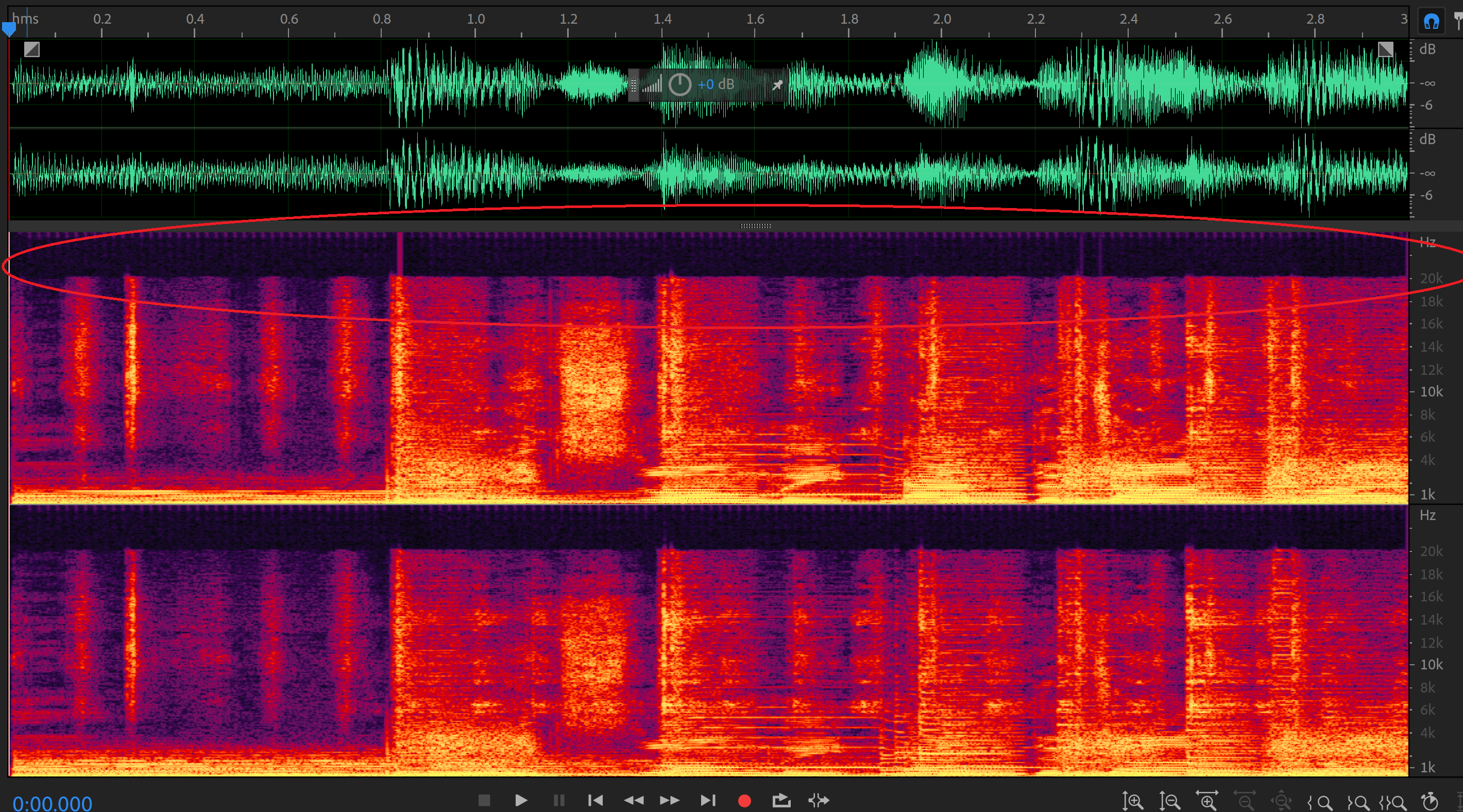The image size is (1463, 812).
Task: Zoom in time horizontally
Action: 1207,801
